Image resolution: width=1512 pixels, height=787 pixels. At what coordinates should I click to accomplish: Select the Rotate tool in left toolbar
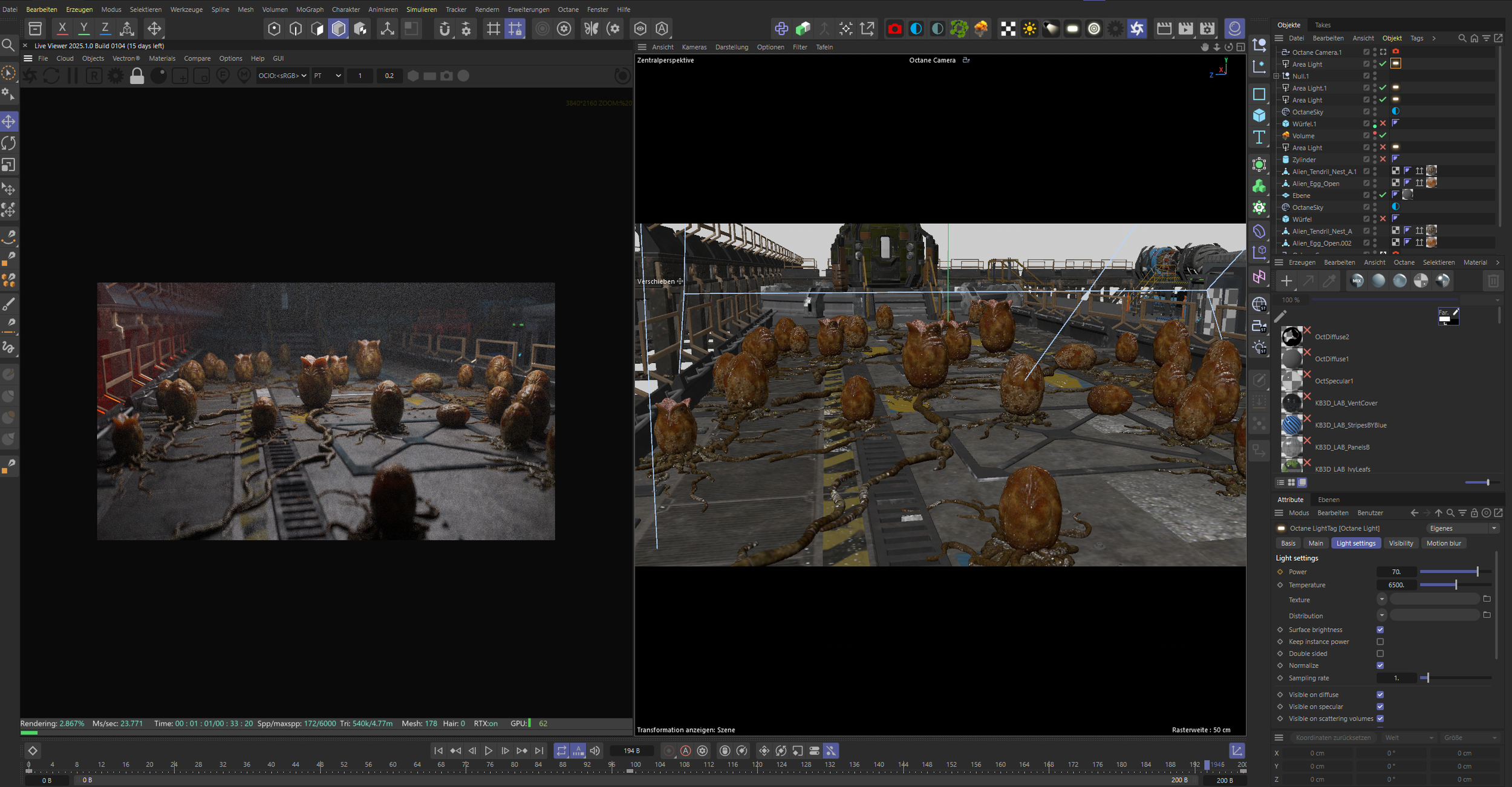tap(9, 143)
